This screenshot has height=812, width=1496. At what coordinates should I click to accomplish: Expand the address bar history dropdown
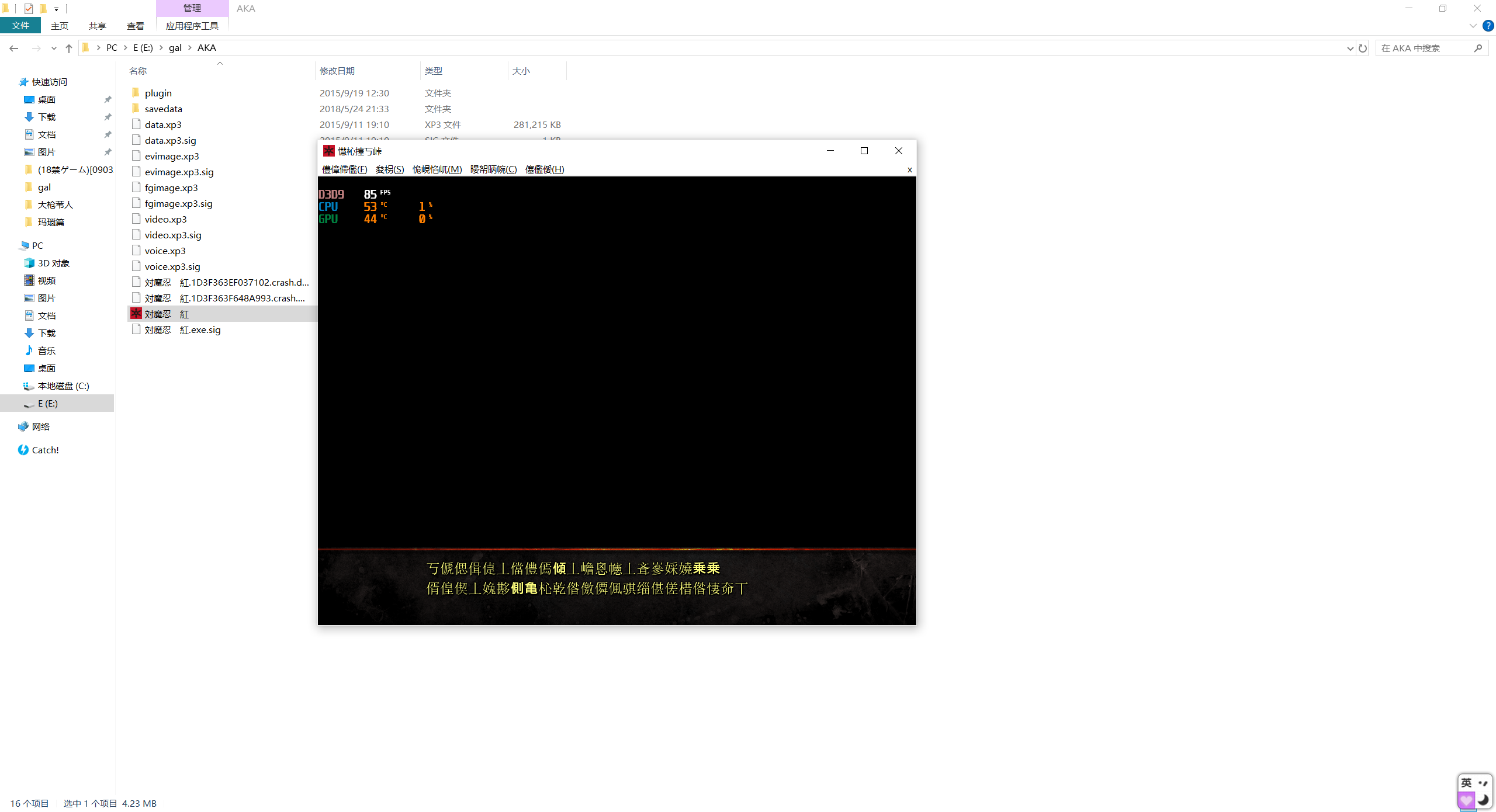[x=1350, y=48]
